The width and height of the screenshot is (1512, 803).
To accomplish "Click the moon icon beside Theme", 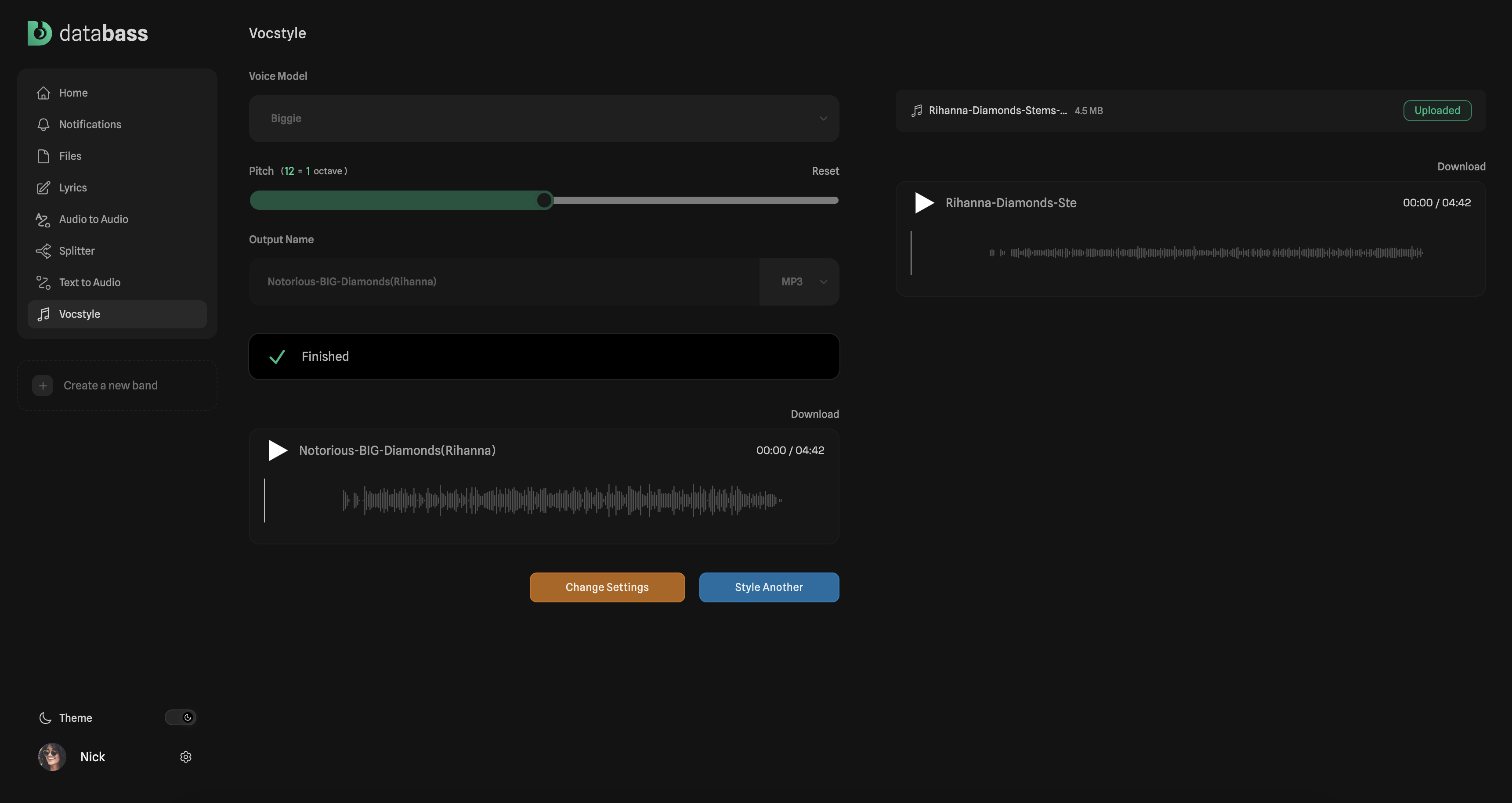I will pos(45,718).
